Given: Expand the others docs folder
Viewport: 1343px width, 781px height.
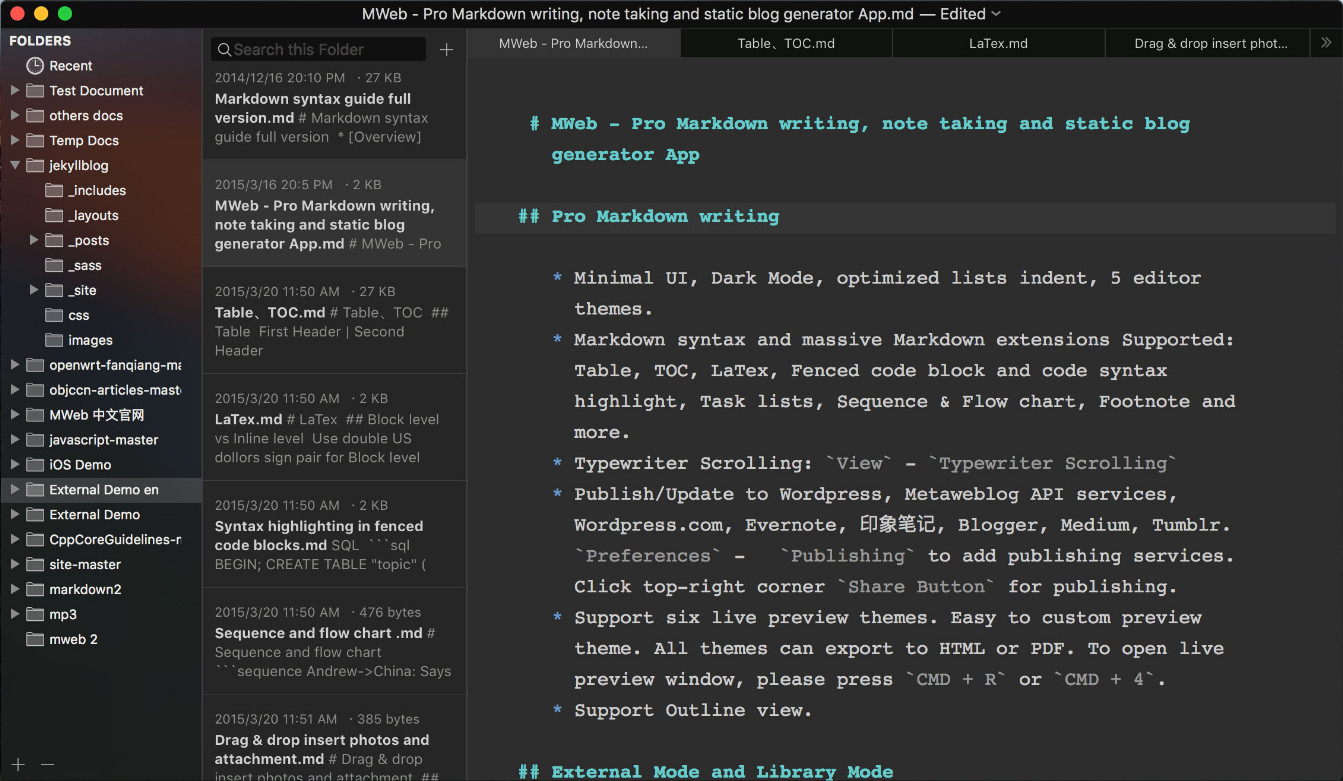Looking at the screenshot, I should [15, 115].
